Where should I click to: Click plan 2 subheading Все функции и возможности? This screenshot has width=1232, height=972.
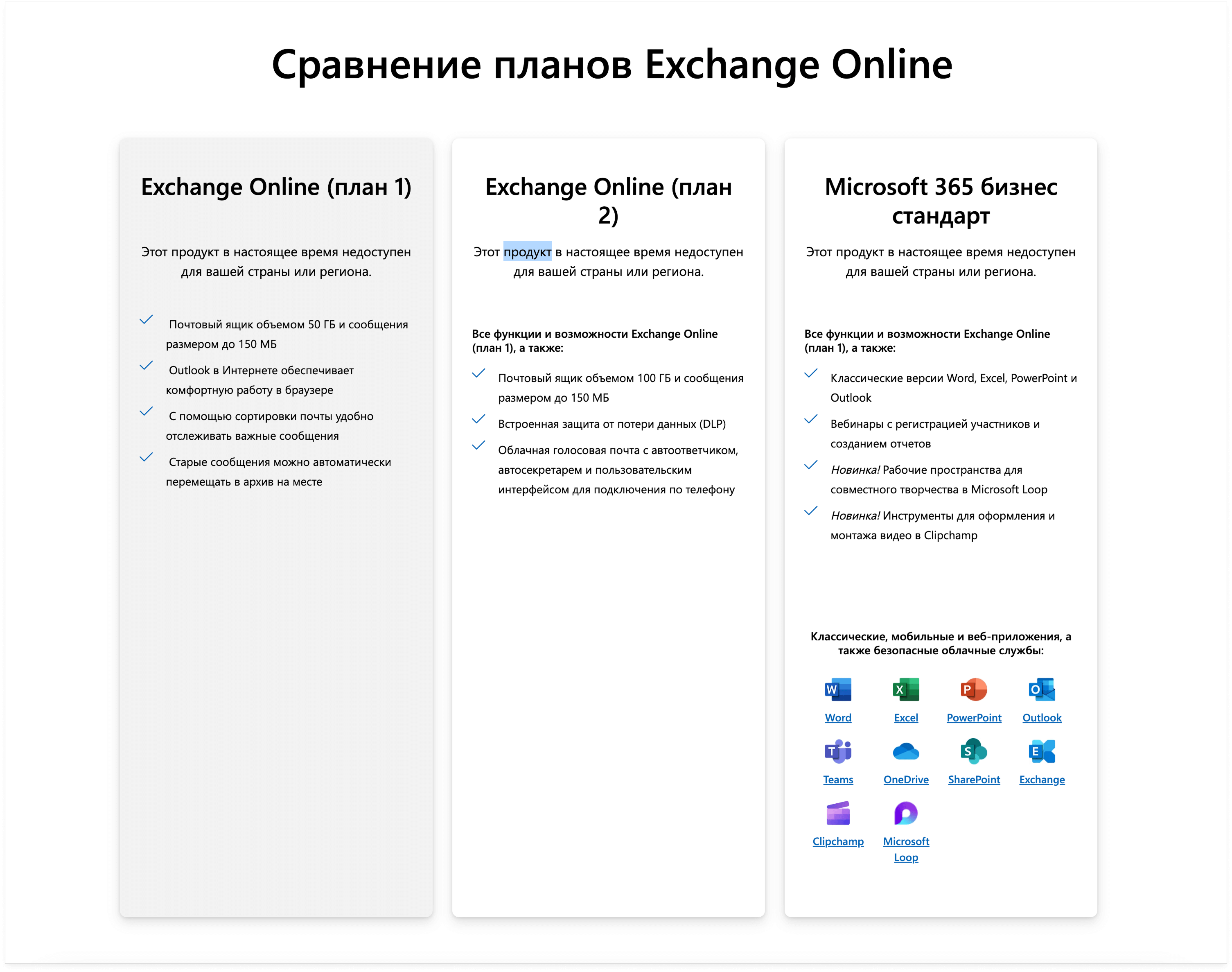[x=594, y=341]
